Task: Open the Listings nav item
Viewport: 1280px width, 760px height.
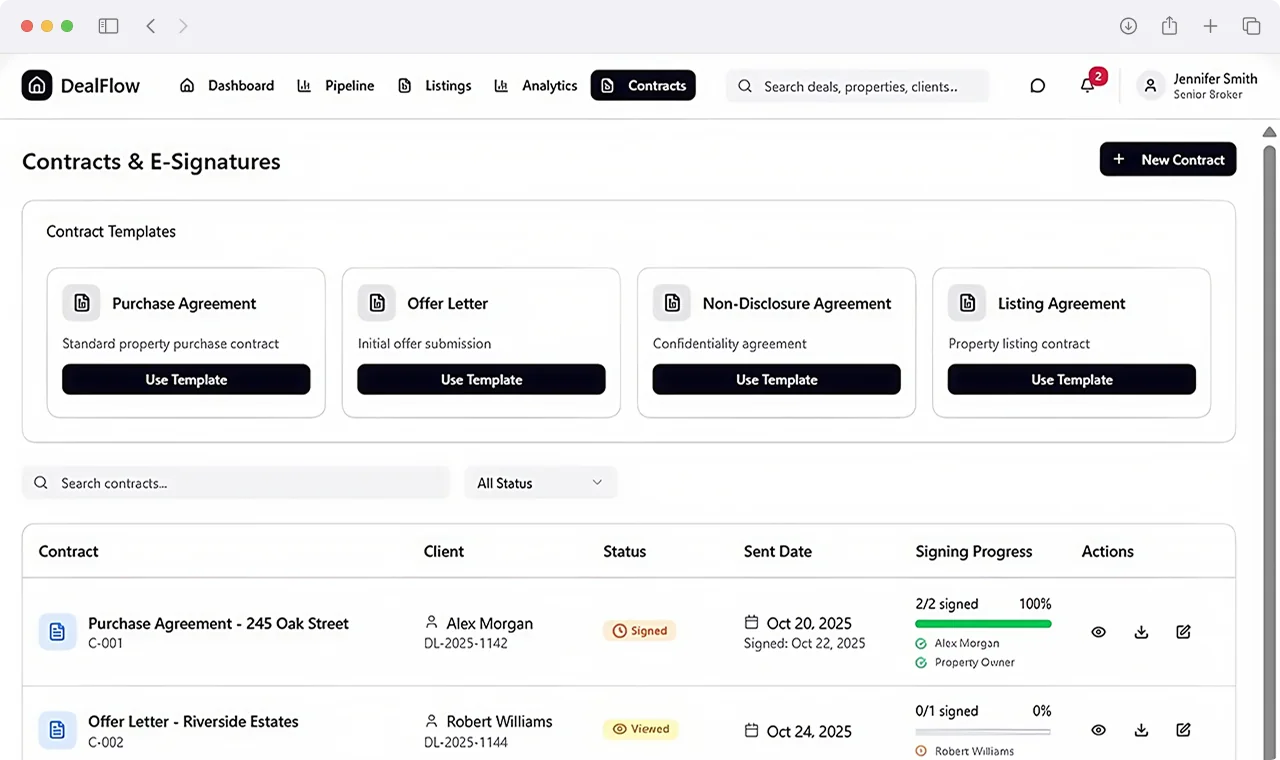Action: tap(435, 86)
